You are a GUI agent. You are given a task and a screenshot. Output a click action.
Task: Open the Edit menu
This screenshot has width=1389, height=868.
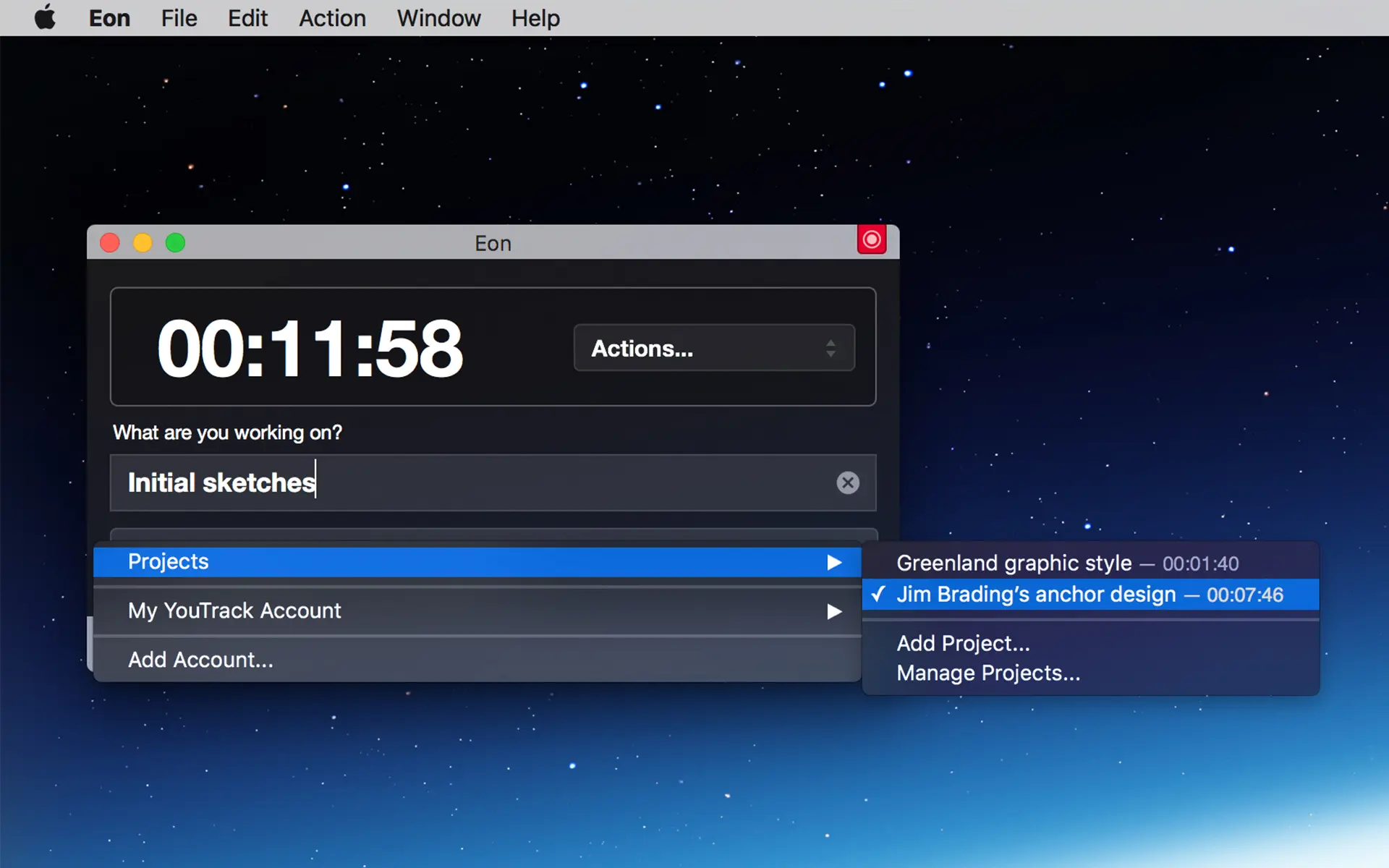(247, 18)
